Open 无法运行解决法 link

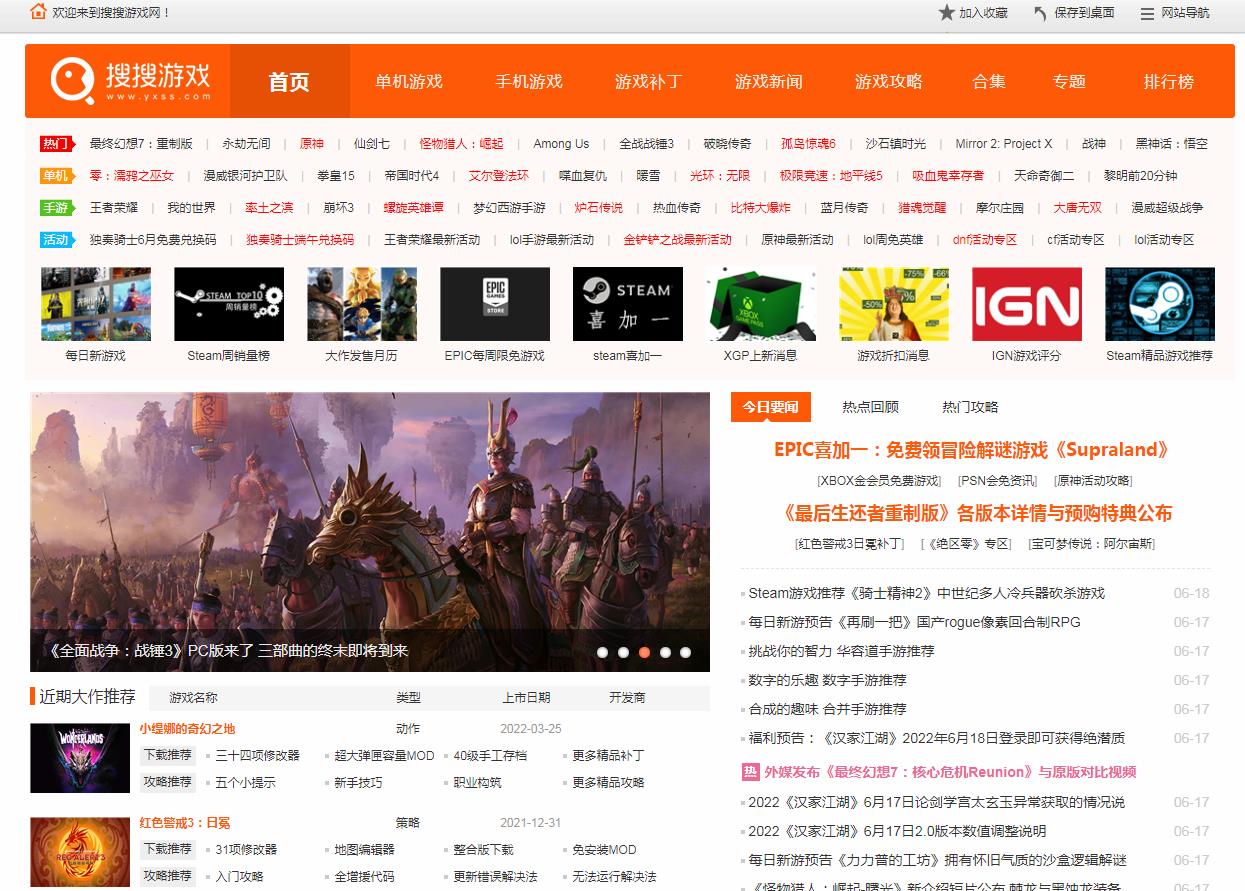tap(614, 877)
